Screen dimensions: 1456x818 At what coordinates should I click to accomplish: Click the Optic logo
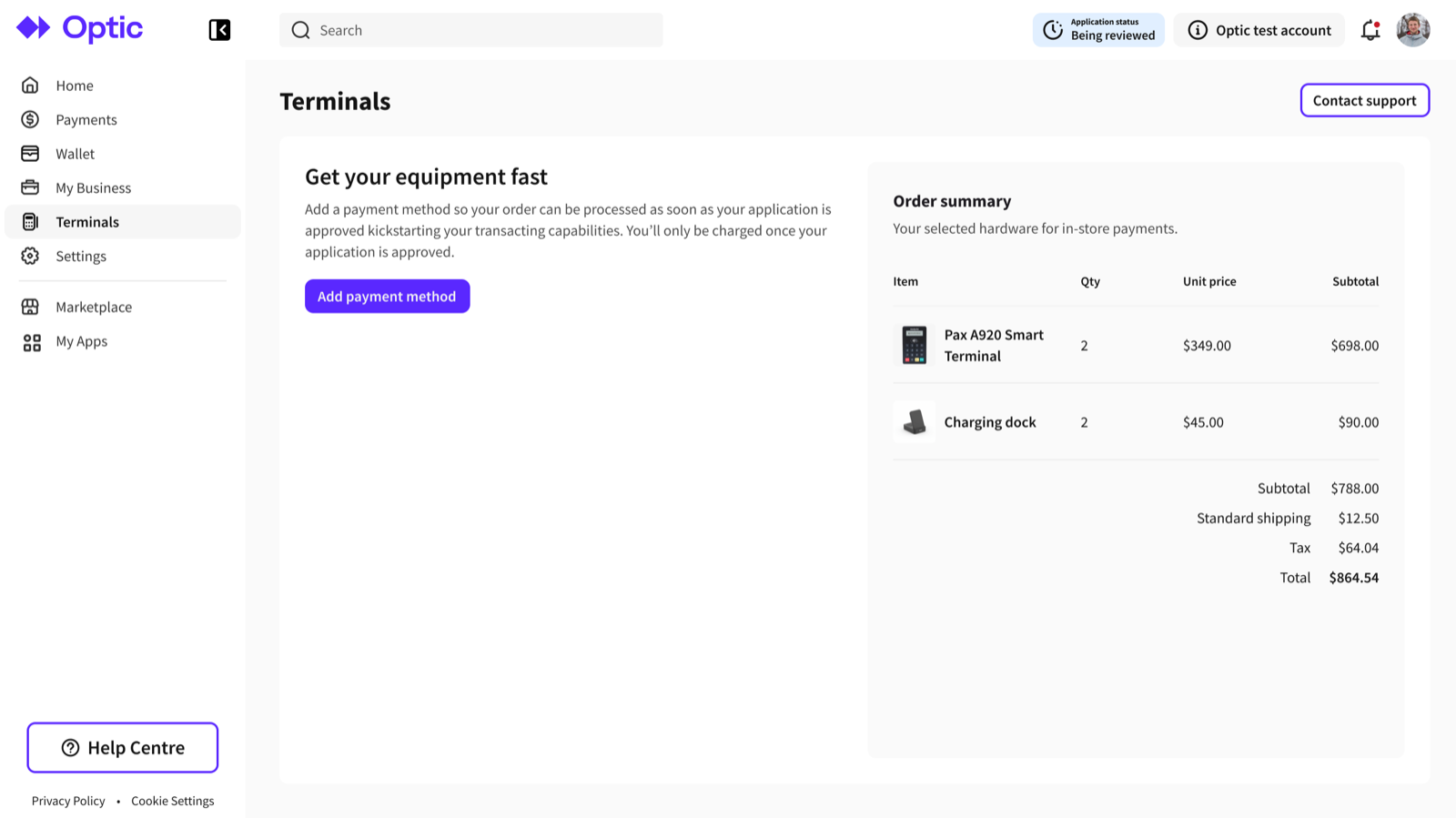tap(80, 29)
